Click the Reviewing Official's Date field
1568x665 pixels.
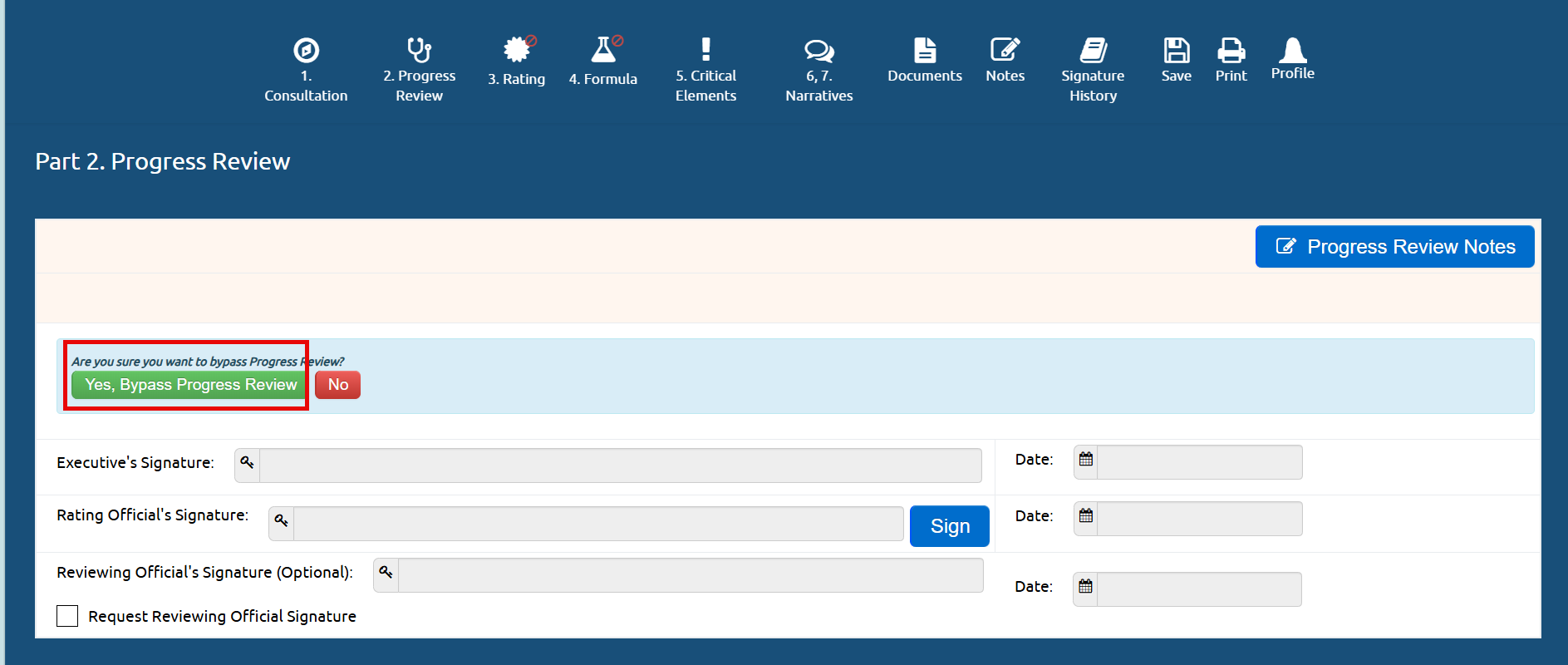[1199, 589]
